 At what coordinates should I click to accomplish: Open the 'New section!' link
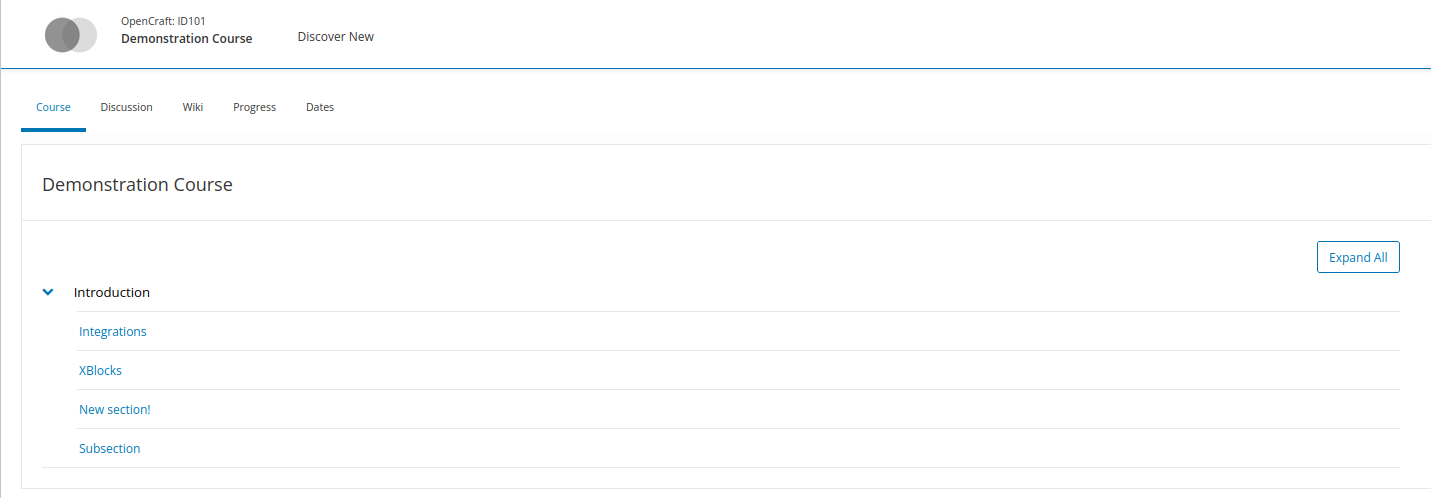pos(114,410)
